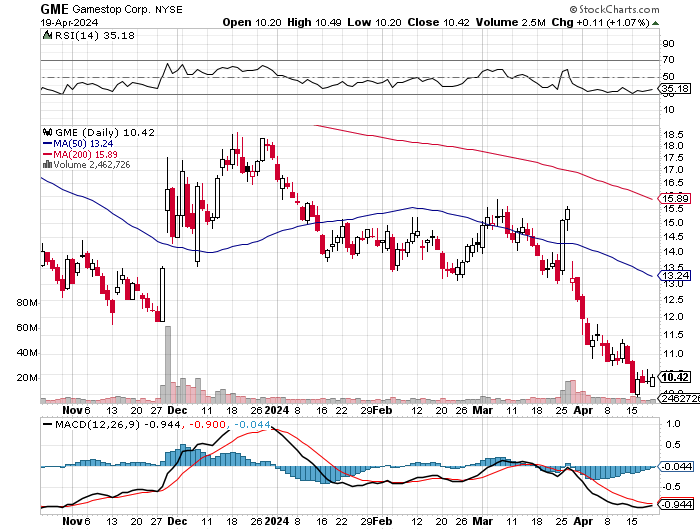Click the 90 level on RSI axis
The height and width of the screenshot is (530, 700).
pos(668,44)
